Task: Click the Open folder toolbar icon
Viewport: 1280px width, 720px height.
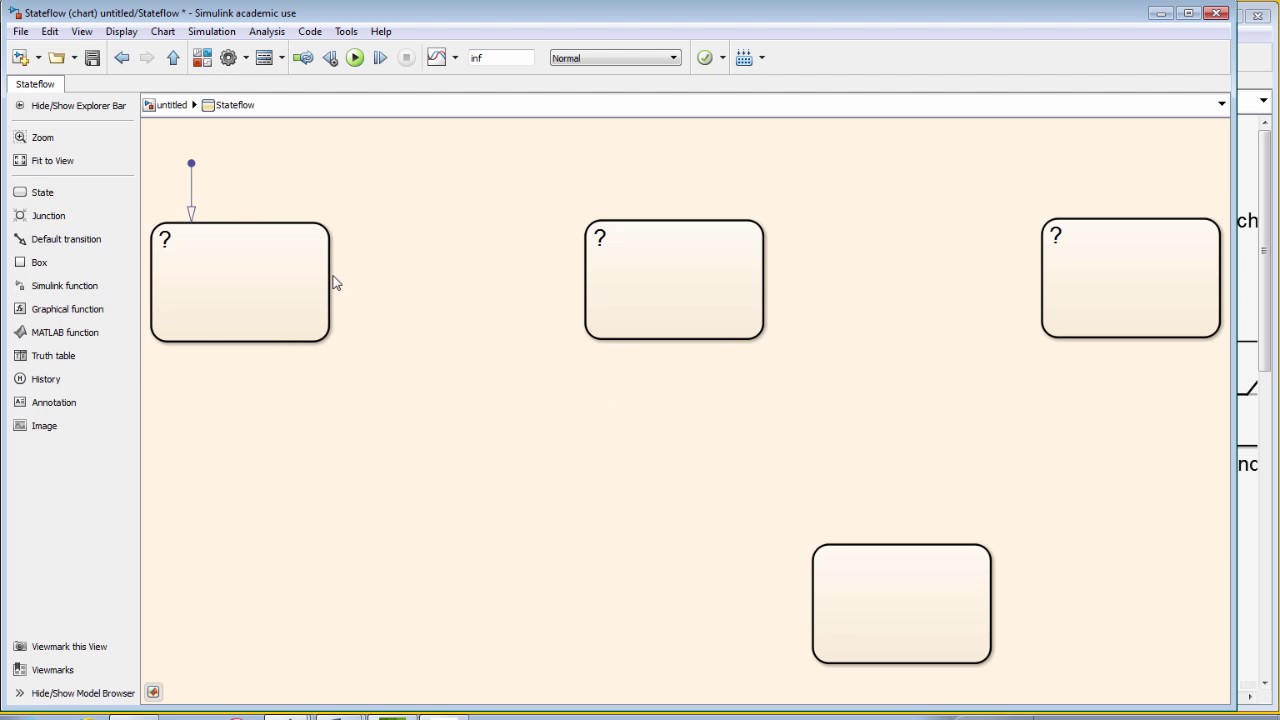Action: tap(56, 58)
